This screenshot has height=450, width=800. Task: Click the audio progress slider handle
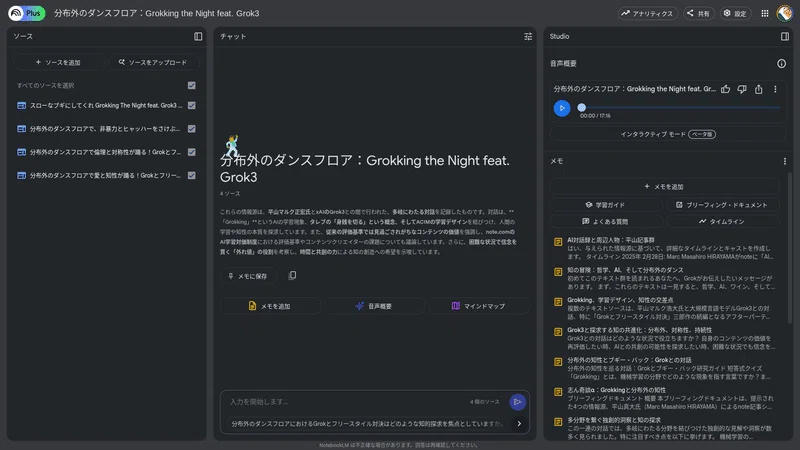click(x=581, y=108)
